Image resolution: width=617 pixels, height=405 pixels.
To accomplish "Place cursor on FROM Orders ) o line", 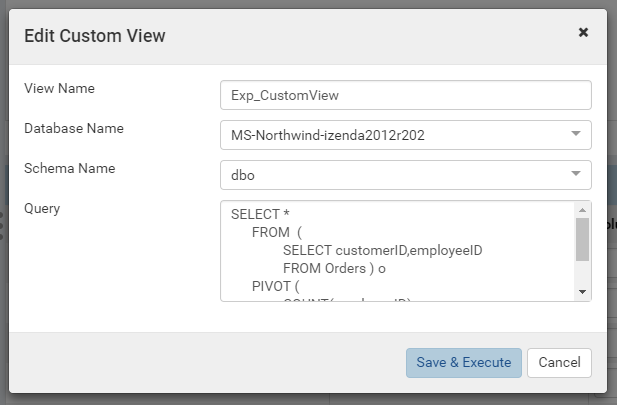I will pos(334,268).
